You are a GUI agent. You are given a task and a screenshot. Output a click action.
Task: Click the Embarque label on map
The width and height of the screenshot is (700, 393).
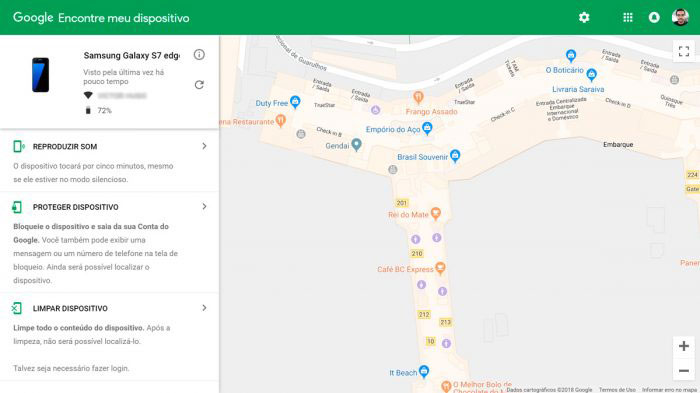click(618, 144)
